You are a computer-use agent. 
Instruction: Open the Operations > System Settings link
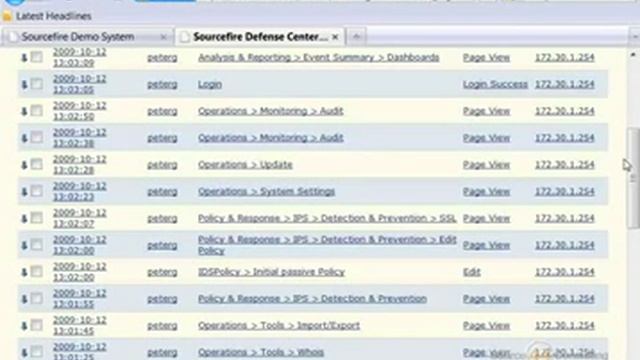[267, 191]
